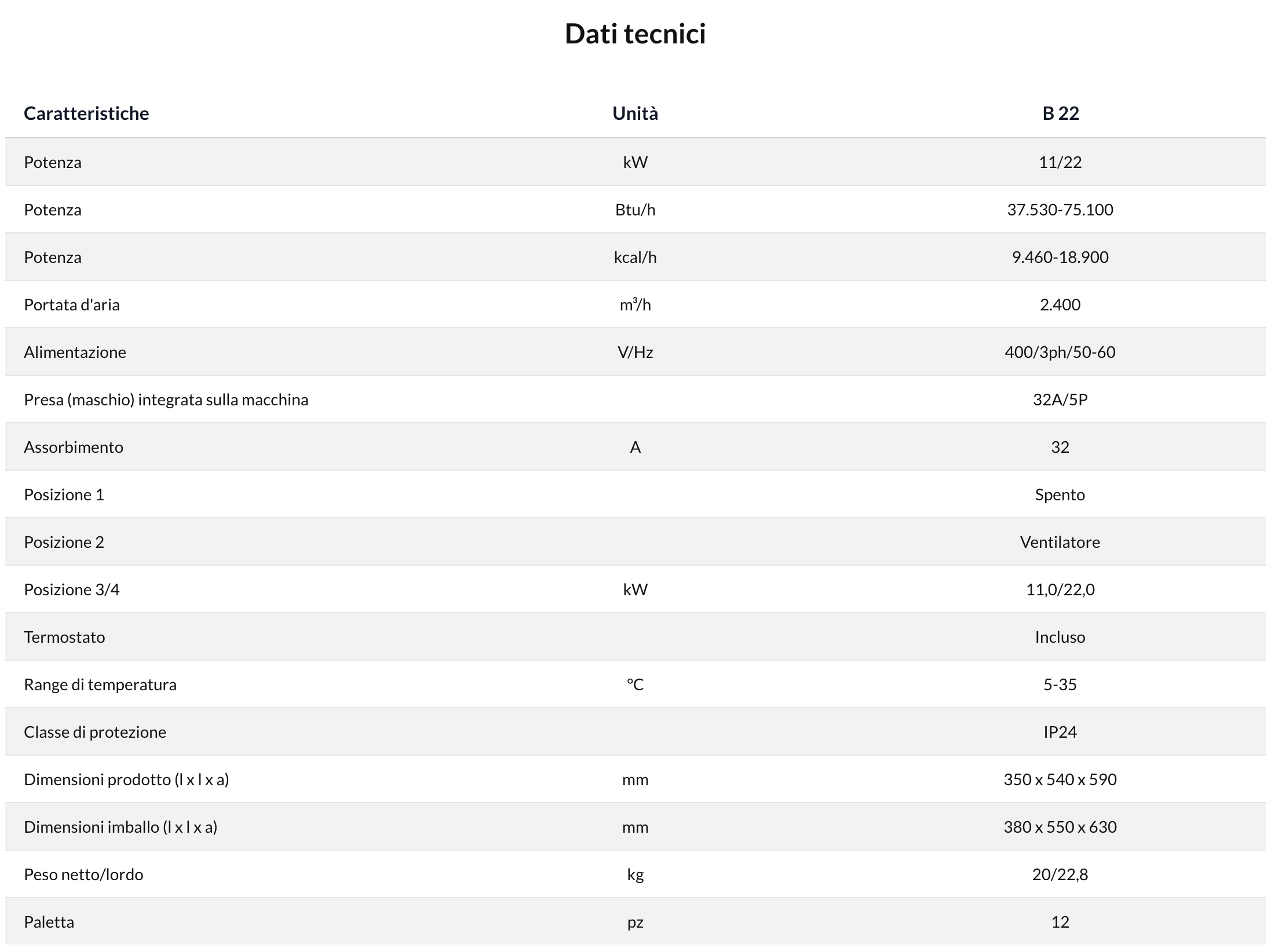This screenshot has width=1271, height=952.
Task: Select the "Incluso" thermostat value
Action: 1060,637
